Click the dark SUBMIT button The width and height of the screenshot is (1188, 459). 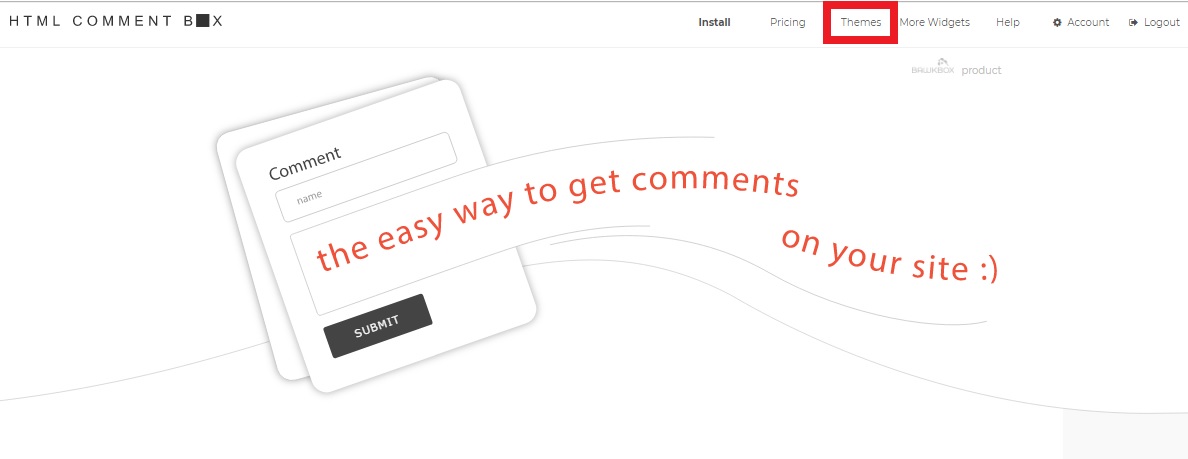click(x=377, y=326)
